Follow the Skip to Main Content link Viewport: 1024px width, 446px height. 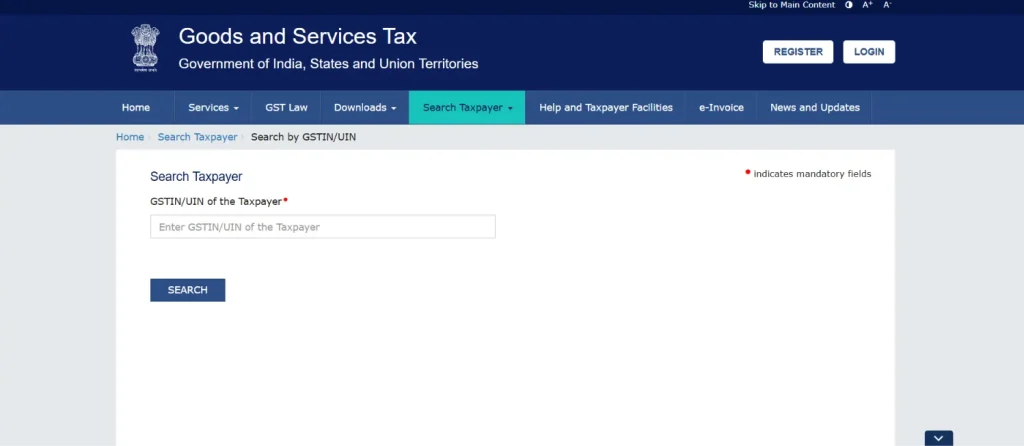pos(792,5)
